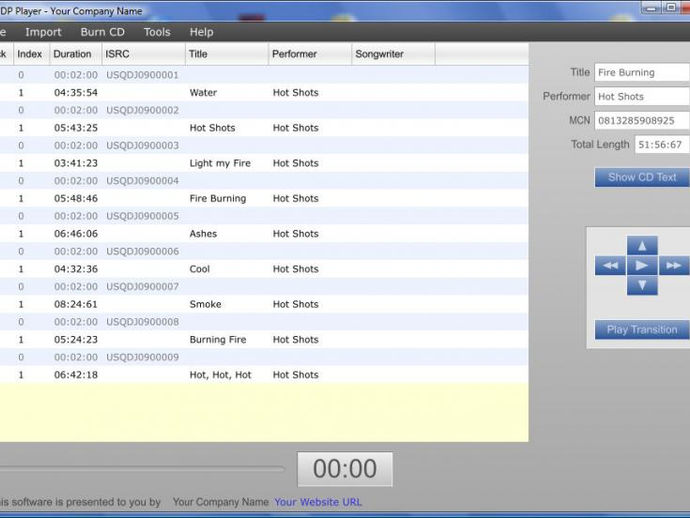Click the play button
The image size is (690, 518).
[x=642, y=265]
